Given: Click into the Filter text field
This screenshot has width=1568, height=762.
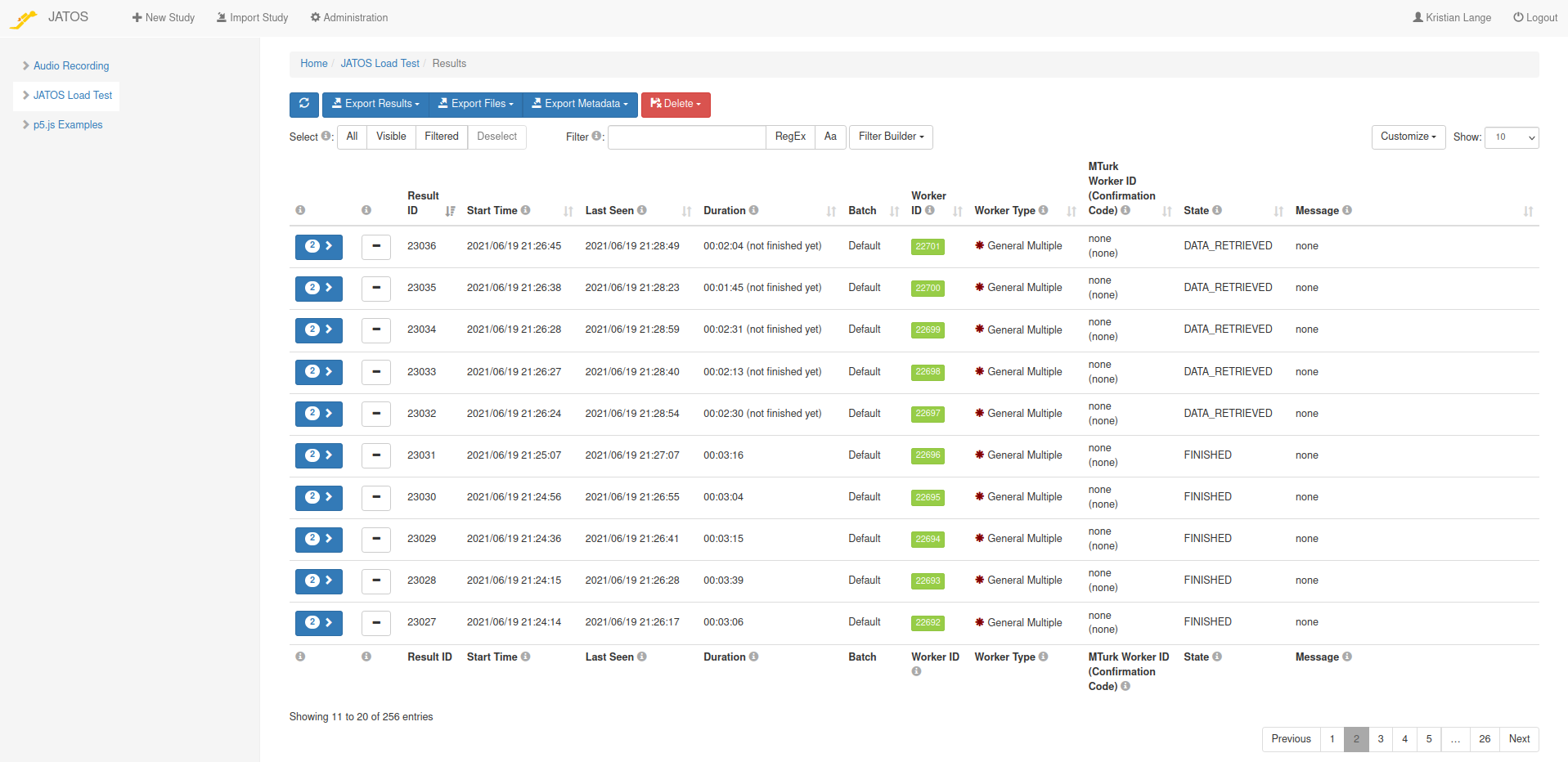Looking at the screenshot, I should [686, 137].
